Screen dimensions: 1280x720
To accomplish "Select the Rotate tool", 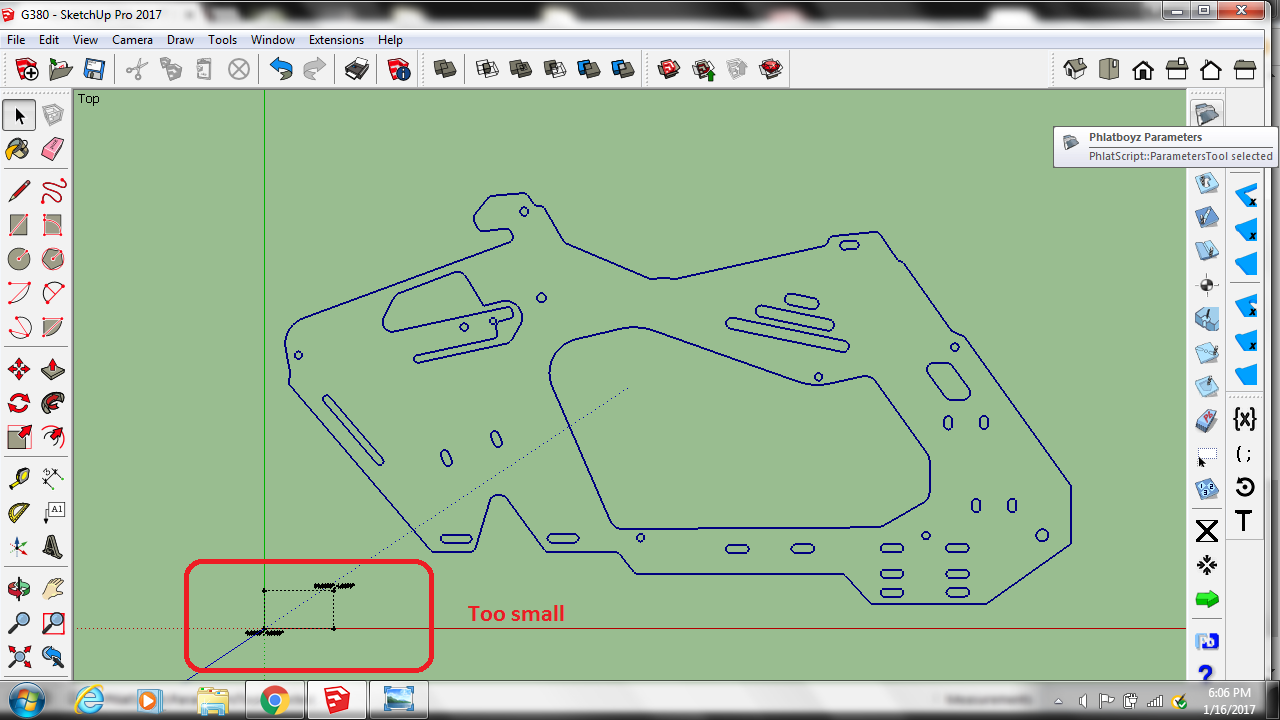I will point(18,403).
